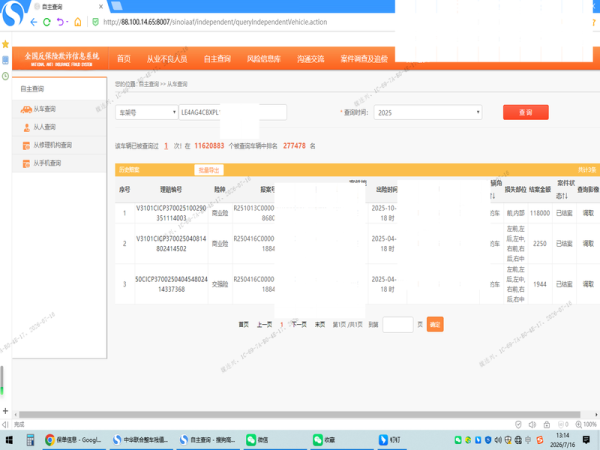Open the 查询时间 year dropdown showing 2025
Image resolution: width=600 pixels, height=450 pixels.
click(428, 112)
